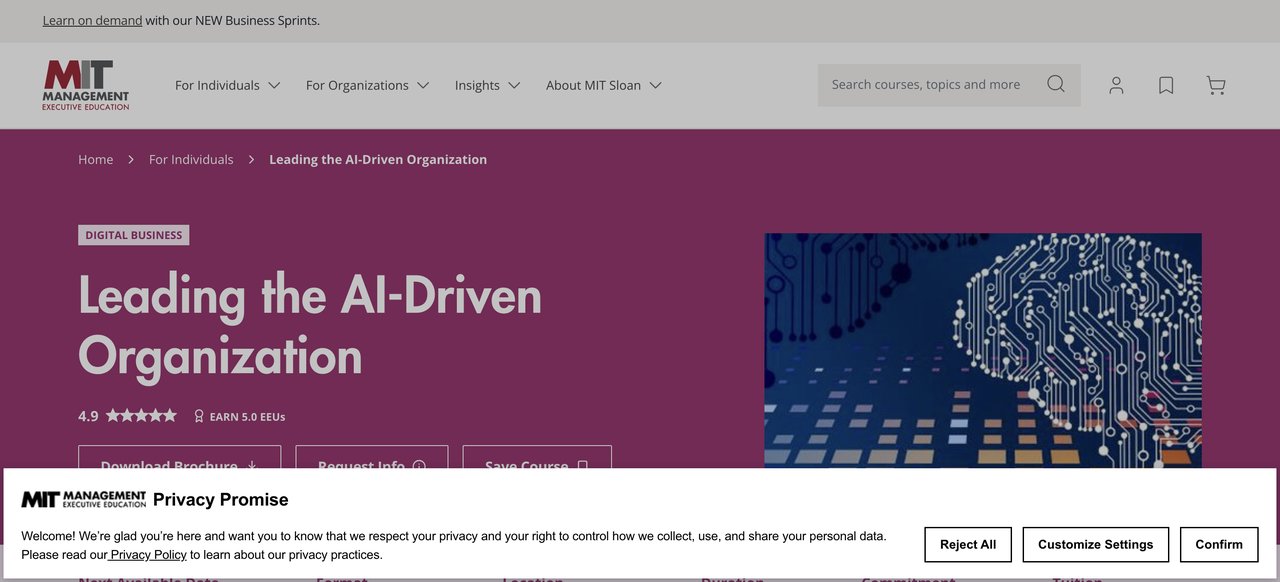Screen dimensions: 1280x582
Task: Click the AI brain circuit course image
Action: click(983, 350)
